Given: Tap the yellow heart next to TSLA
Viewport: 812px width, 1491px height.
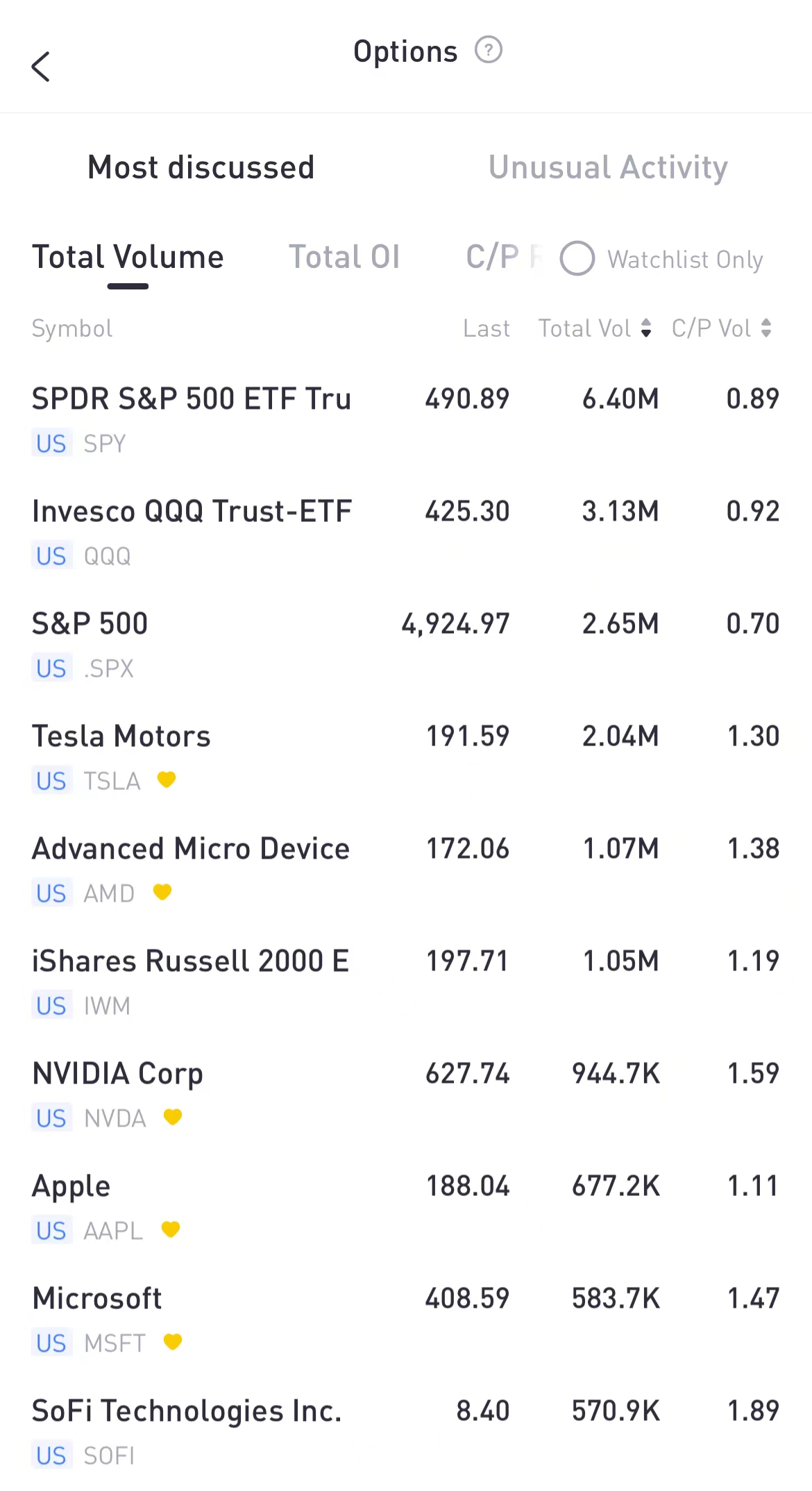Looking at the screenshot, I should click(x=167, y=780).
